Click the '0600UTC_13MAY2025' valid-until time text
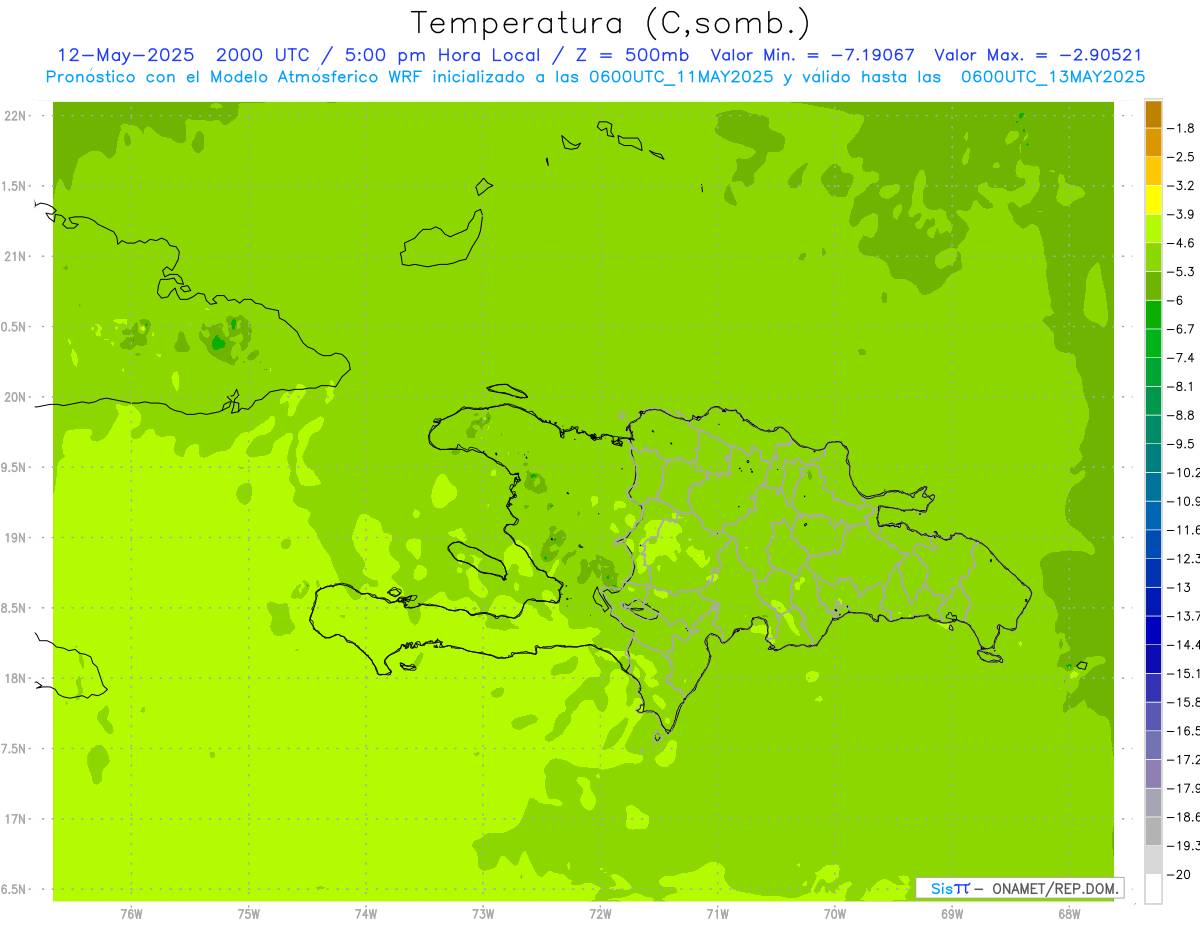Viewport: 1200px width, 927px height. pos(1052,76)
